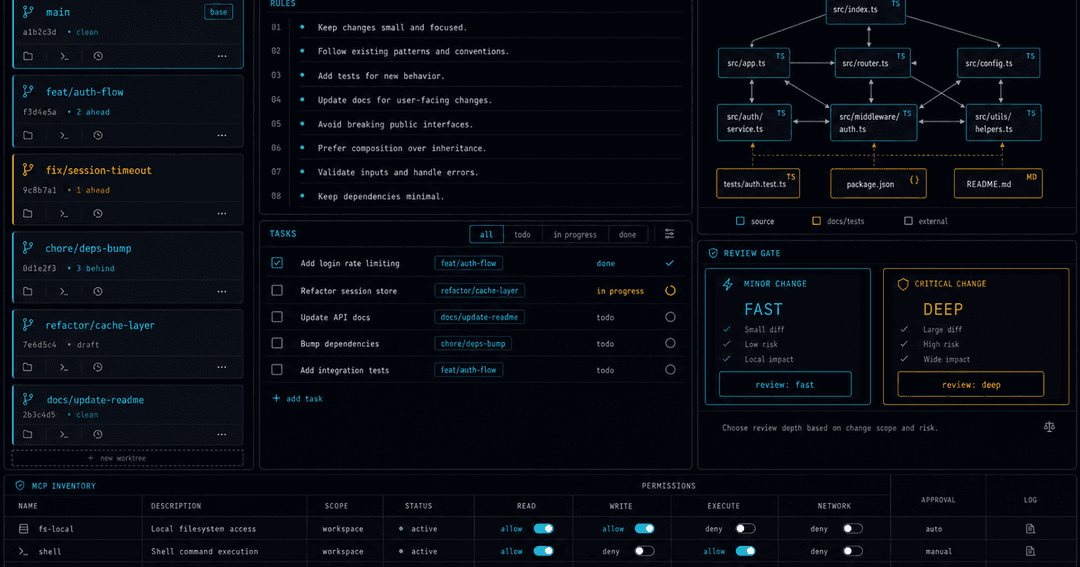Click the base badge on main
This screenshot has width=1080, height=567.
click(218, 12)
